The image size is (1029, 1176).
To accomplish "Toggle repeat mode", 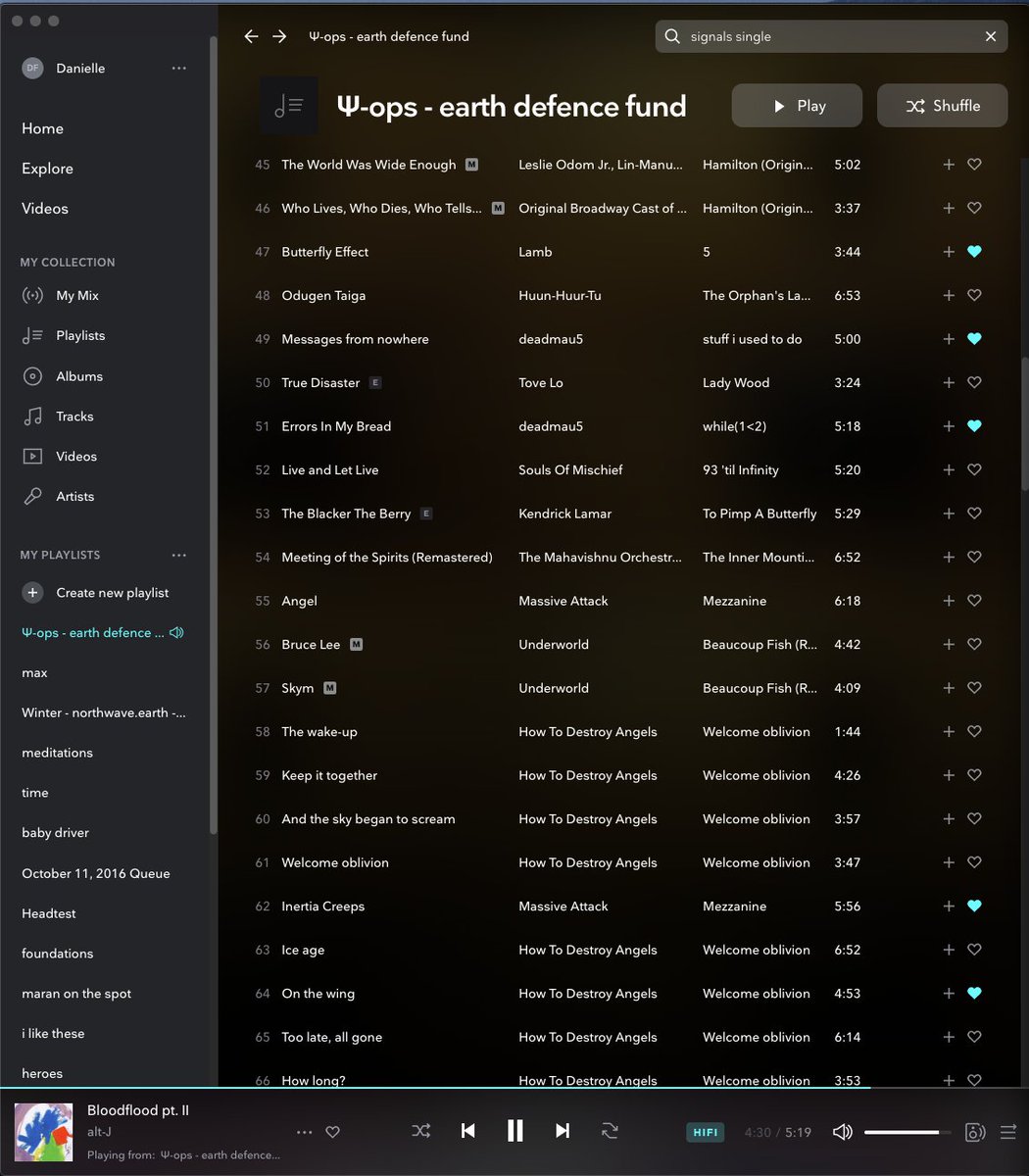I will tap(610, 1131).
